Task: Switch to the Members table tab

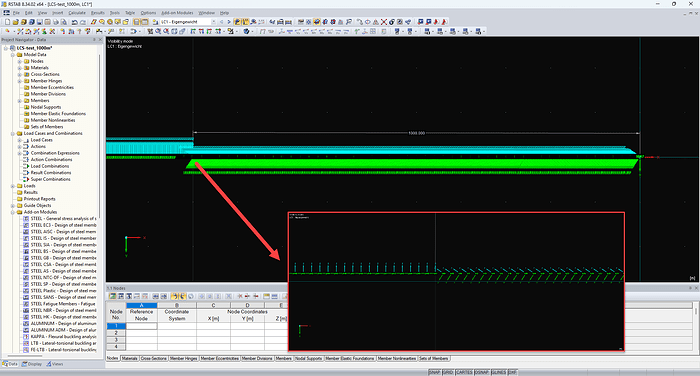Action: click(283, 359)
